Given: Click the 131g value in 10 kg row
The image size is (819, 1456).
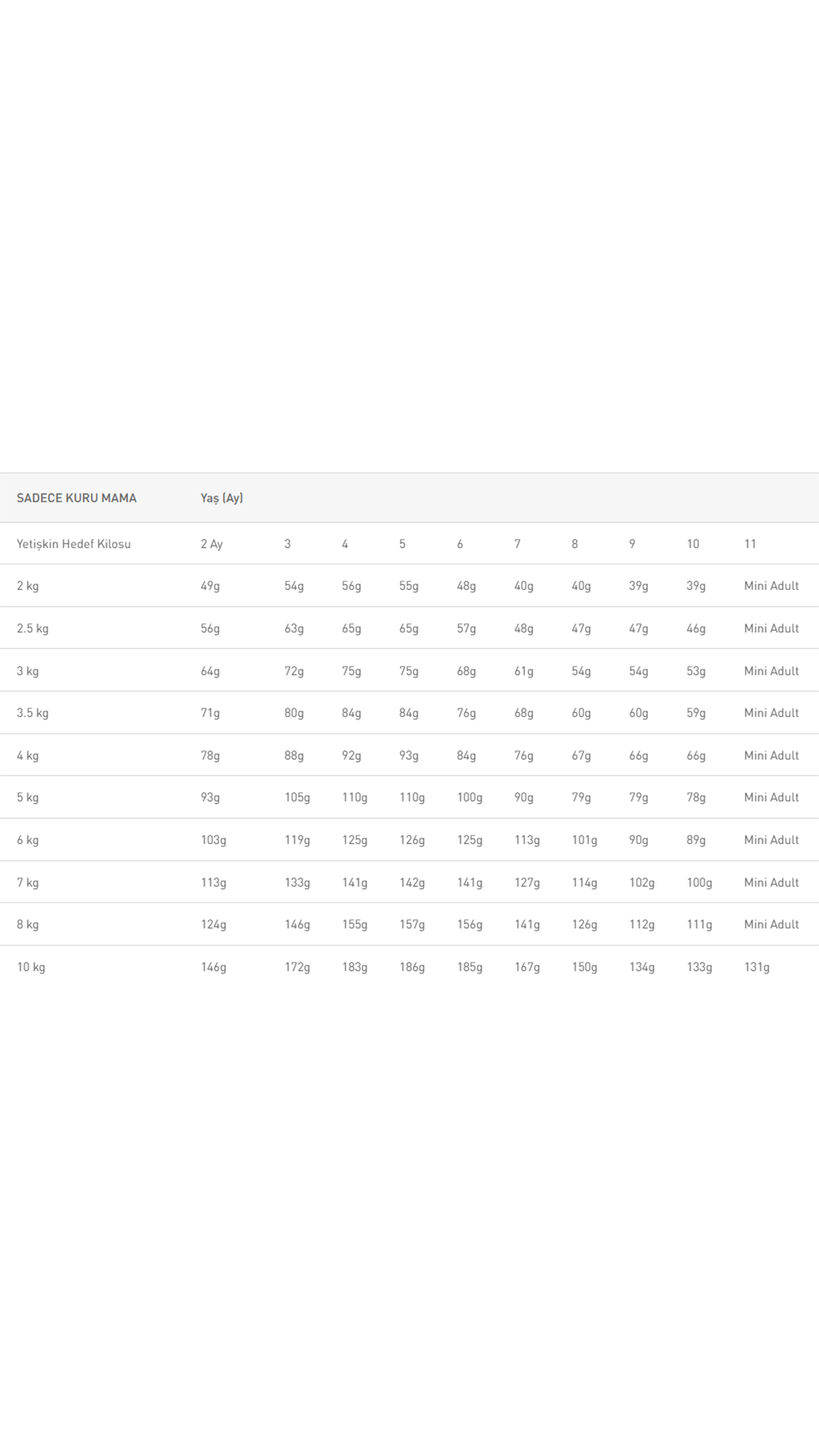Looking at the screenshot, I should click(x=757, y=967).
